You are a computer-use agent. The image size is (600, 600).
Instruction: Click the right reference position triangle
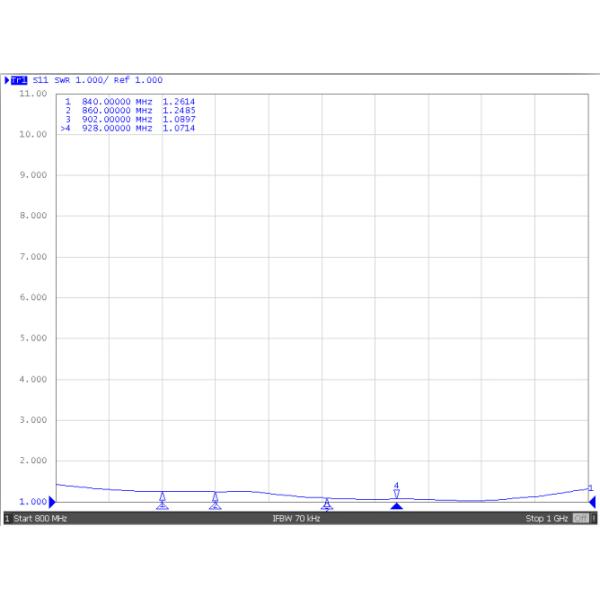tap(592, 502)
